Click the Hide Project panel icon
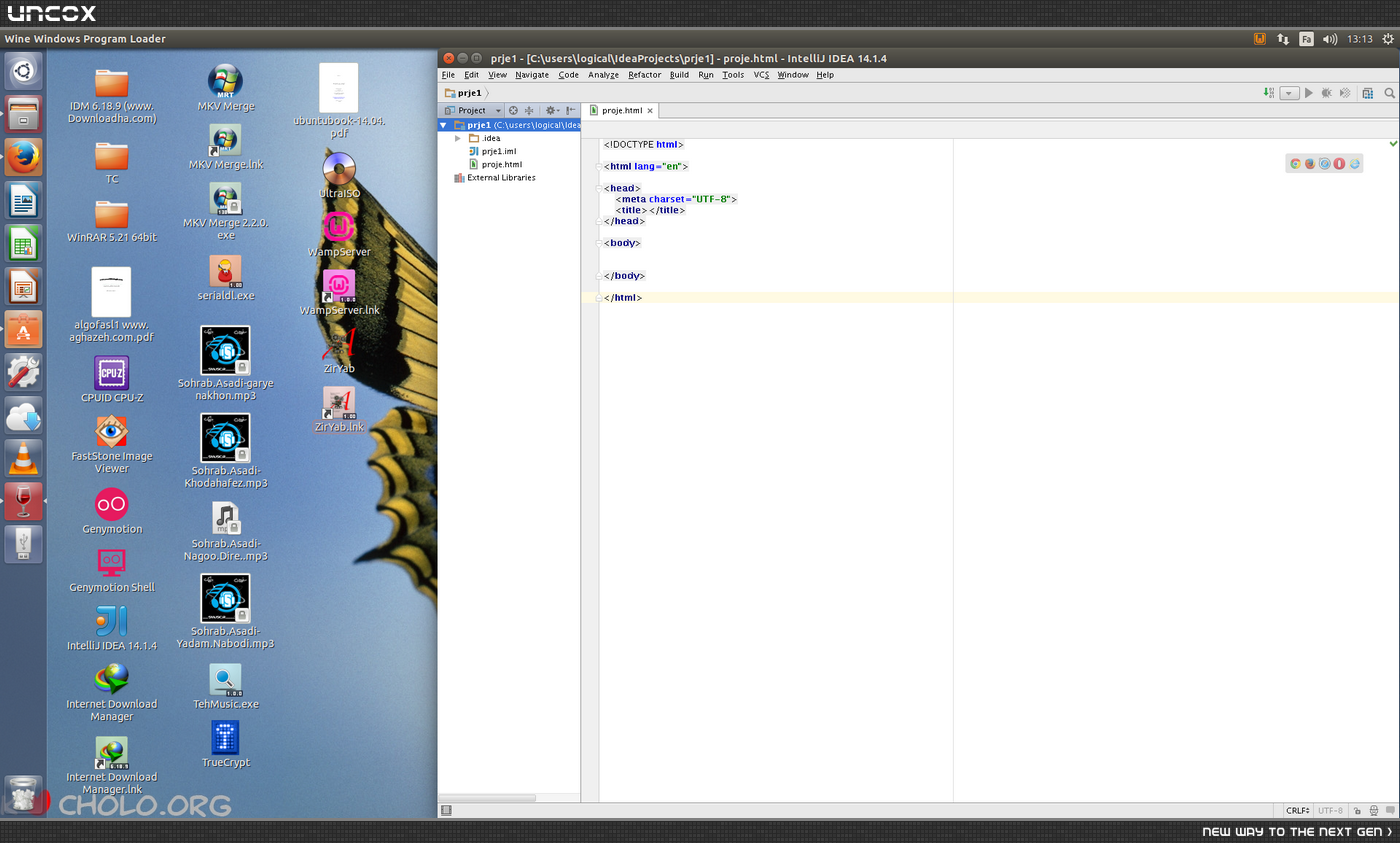The image size is (1400, 843). pyautogui.click(x=570, y=110)
